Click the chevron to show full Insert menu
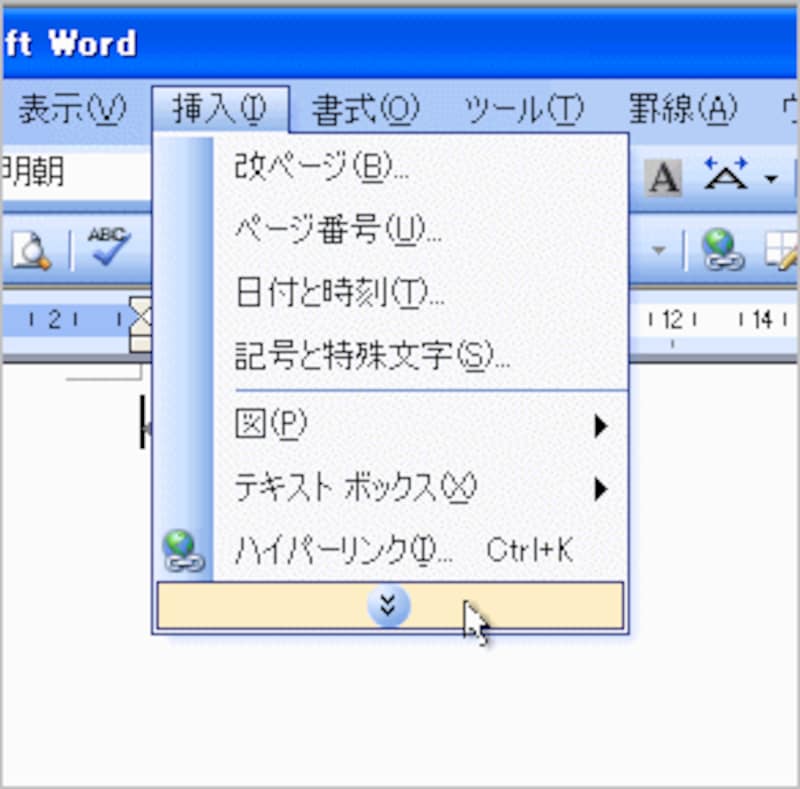Image resolution: width=800 pixels, height=789 pixels. pos(388,605)
